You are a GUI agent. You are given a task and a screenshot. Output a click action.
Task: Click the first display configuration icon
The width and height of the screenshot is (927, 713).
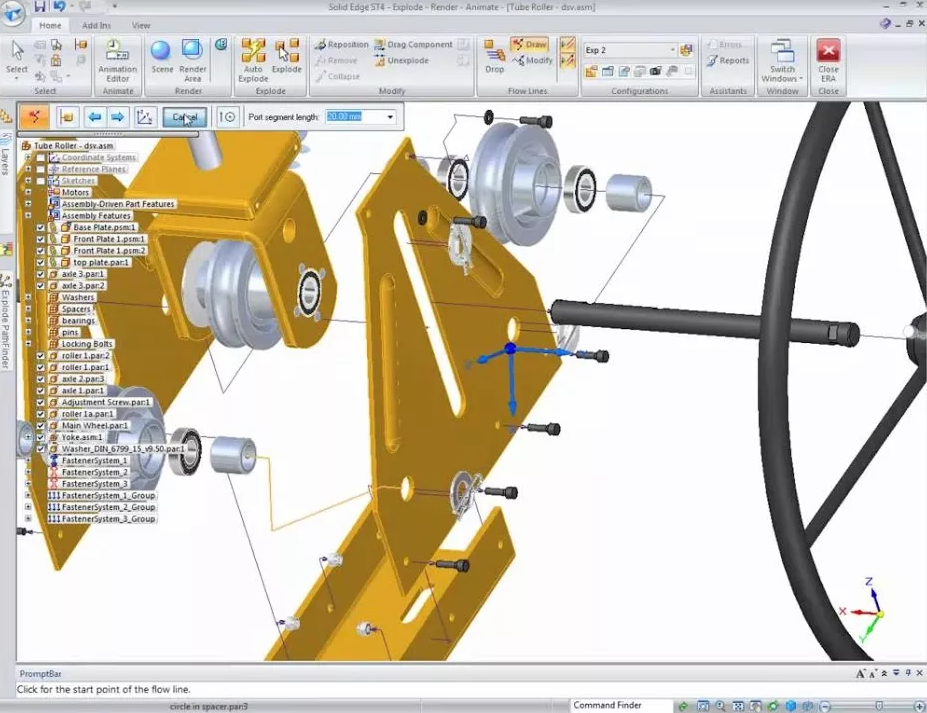tap(591, 72)
